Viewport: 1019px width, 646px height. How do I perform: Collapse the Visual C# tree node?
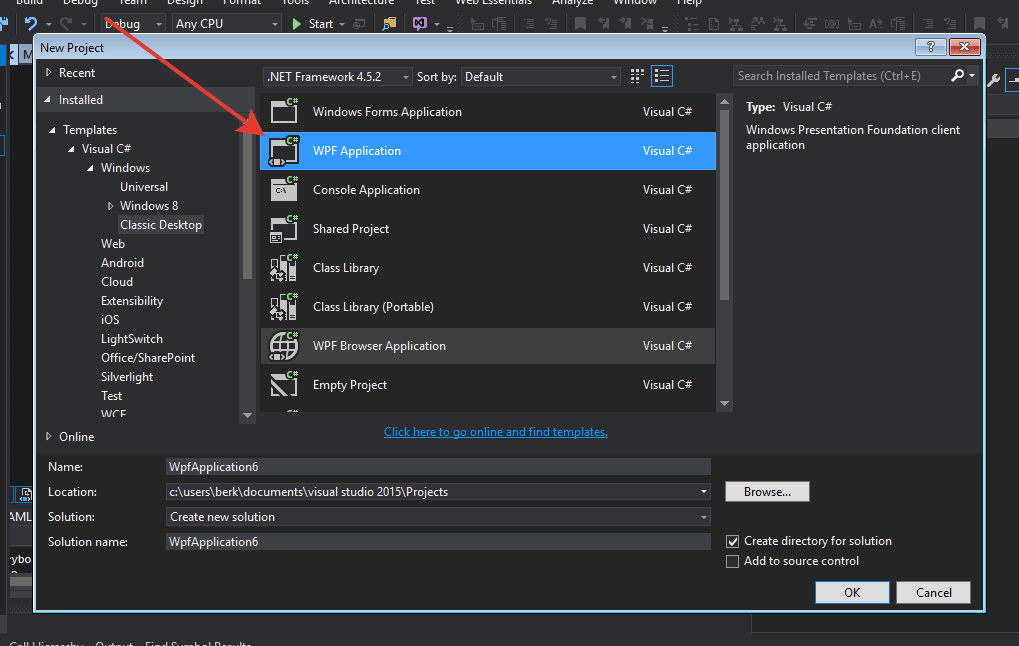point(71,149)
